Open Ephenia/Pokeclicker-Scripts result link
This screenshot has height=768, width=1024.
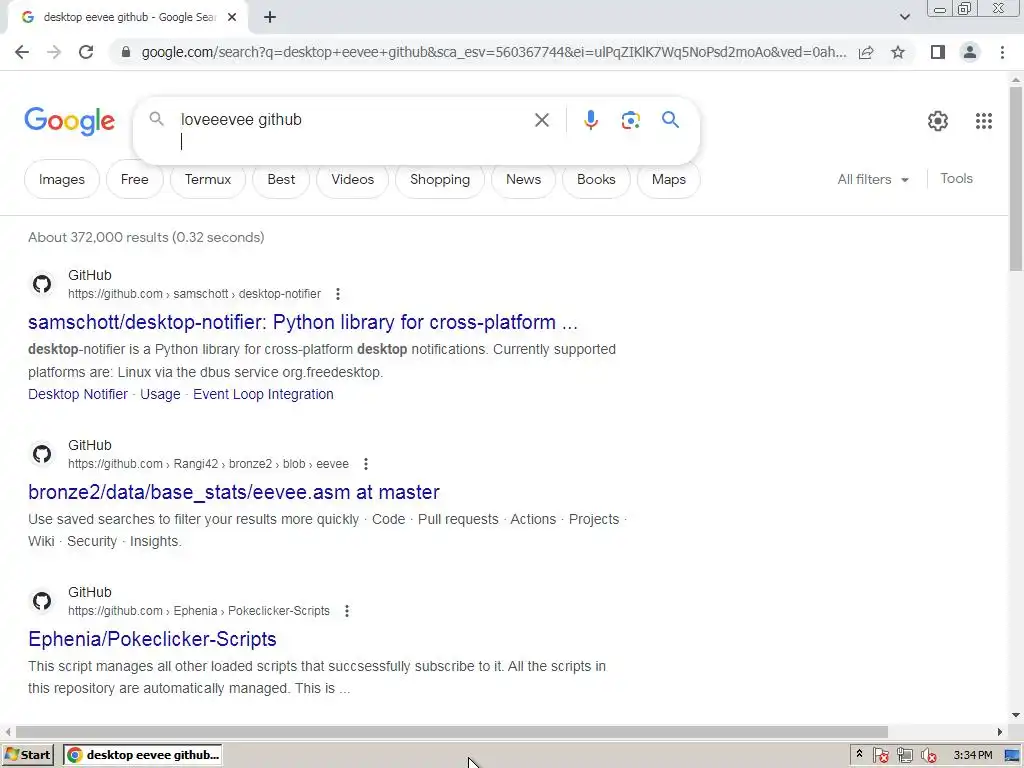coord(152,639)
